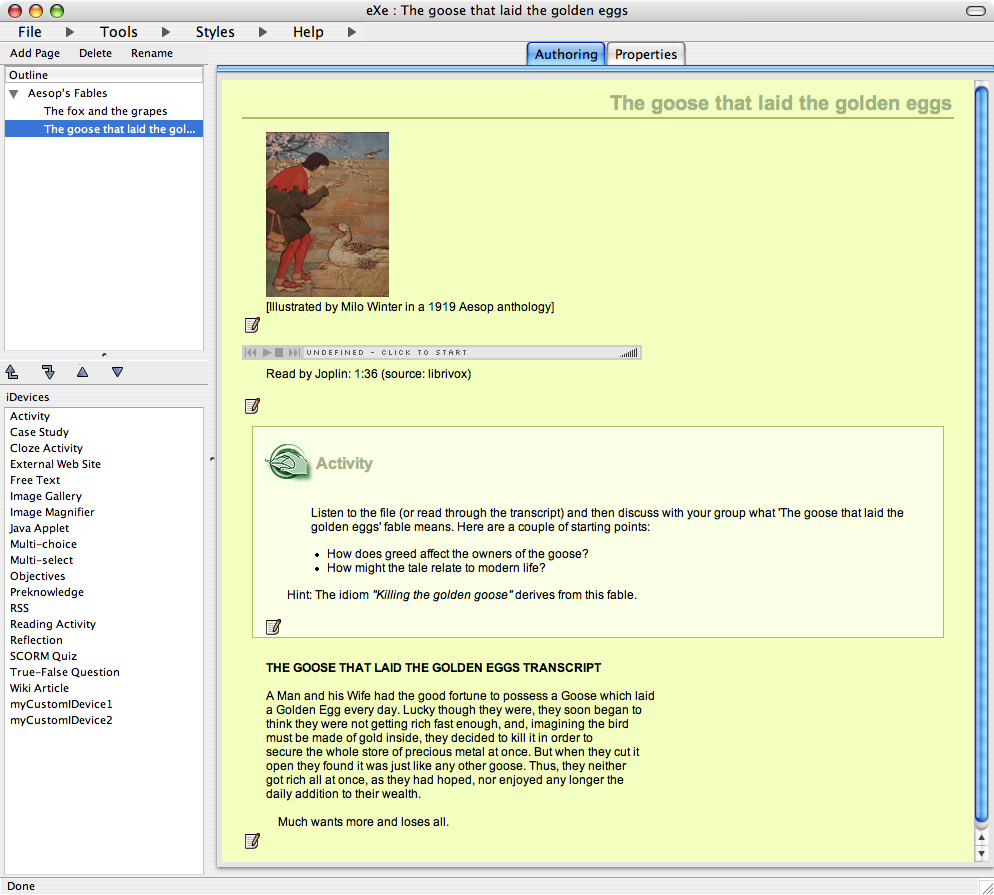
Task: Switch to the Properties tab
Action: pos(646,54)
